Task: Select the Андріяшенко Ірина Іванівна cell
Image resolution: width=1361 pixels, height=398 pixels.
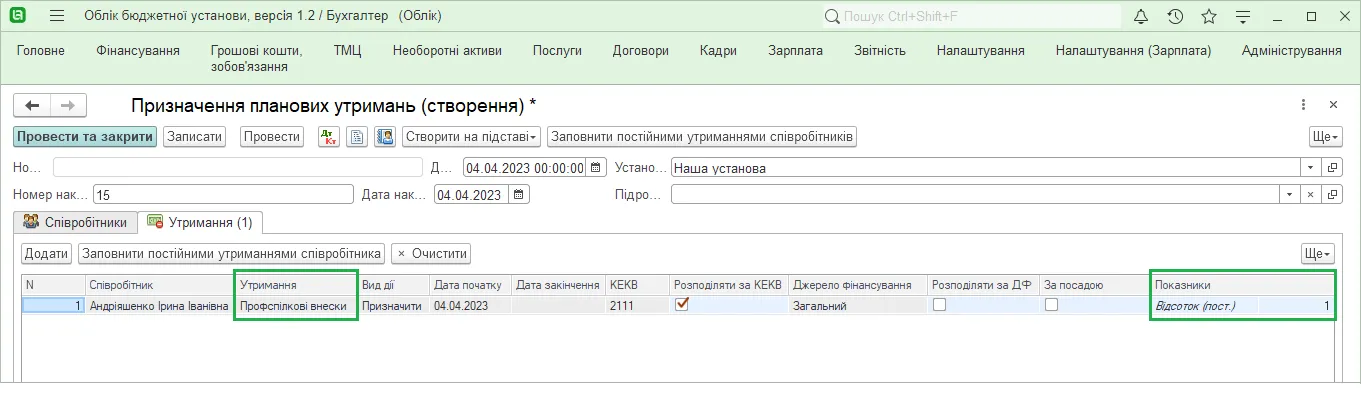Action: [160, 306]
